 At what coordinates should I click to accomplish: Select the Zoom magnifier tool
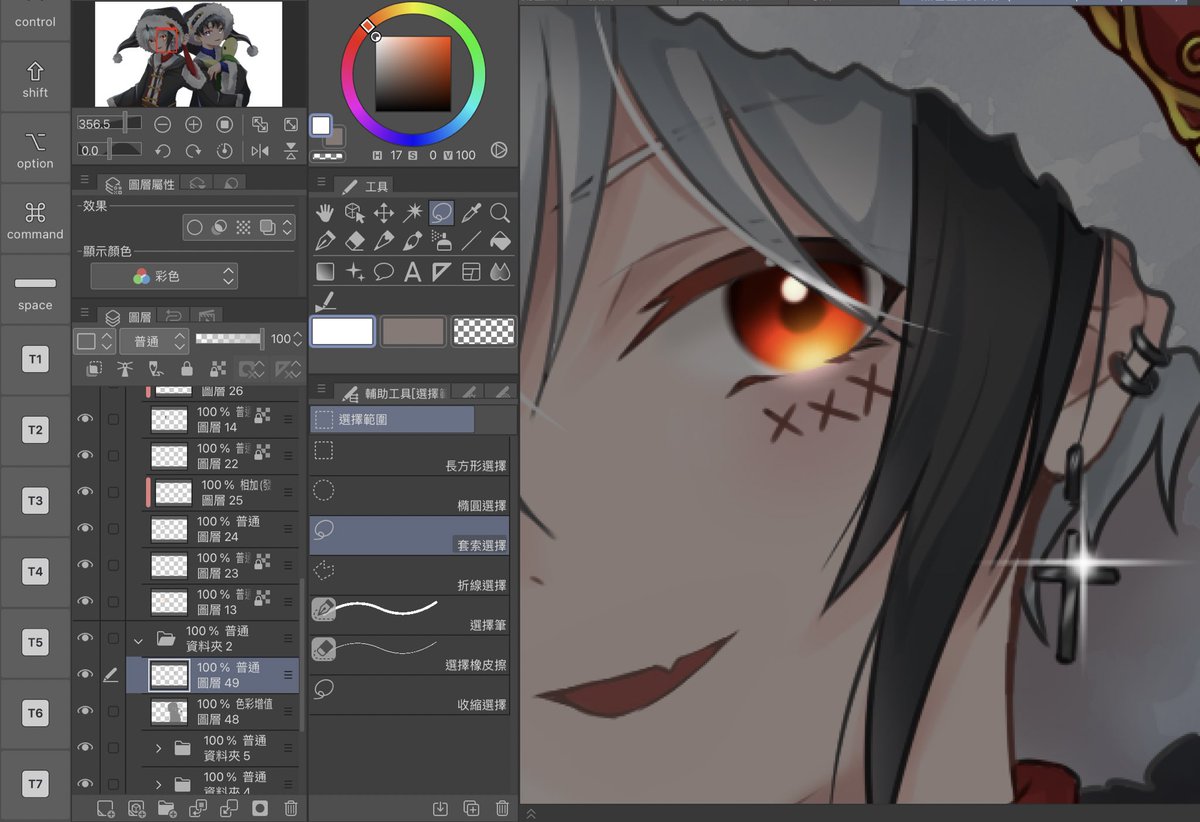pos(500,212)
